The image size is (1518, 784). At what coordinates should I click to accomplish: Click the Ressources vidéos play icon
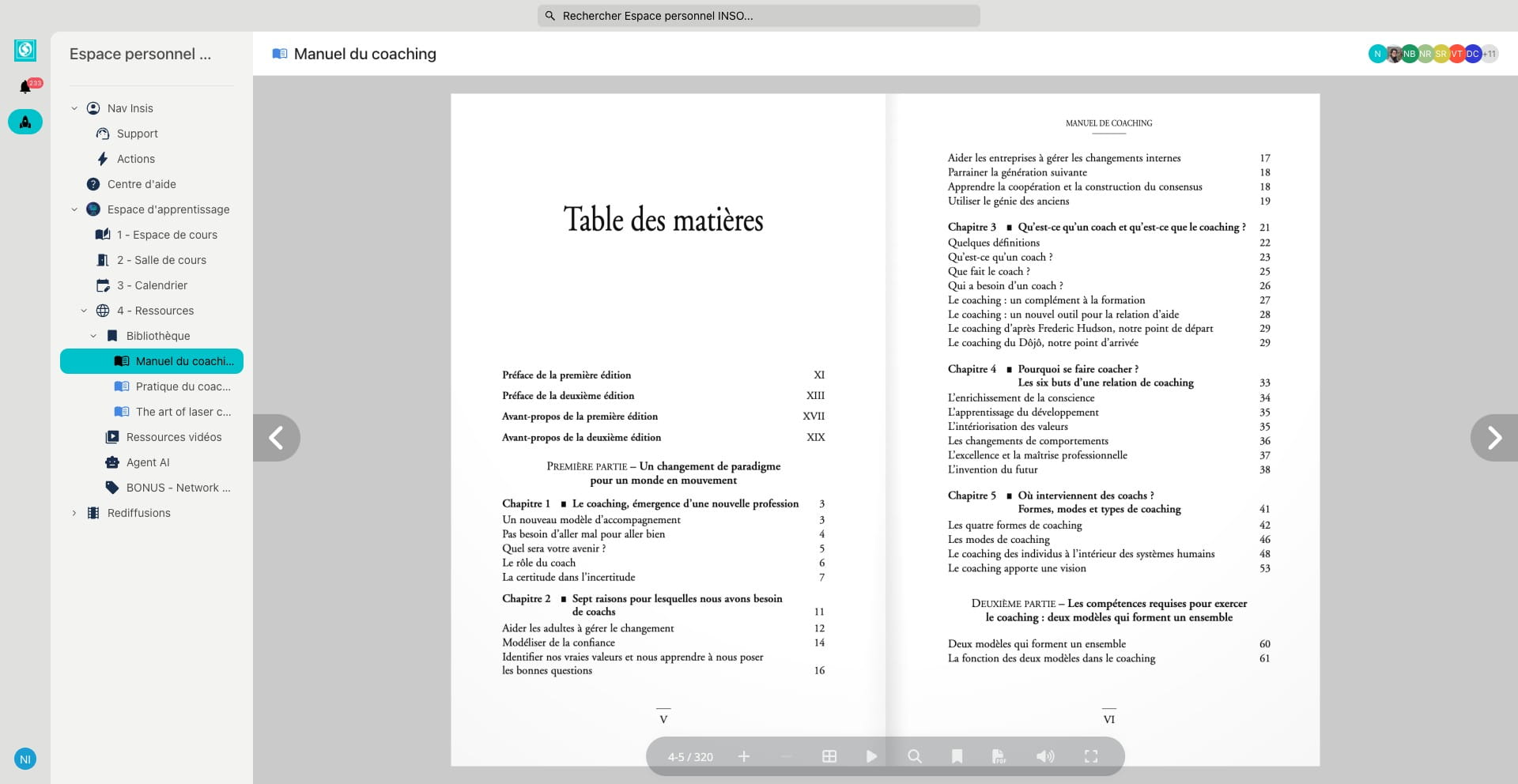coord(112,437)
